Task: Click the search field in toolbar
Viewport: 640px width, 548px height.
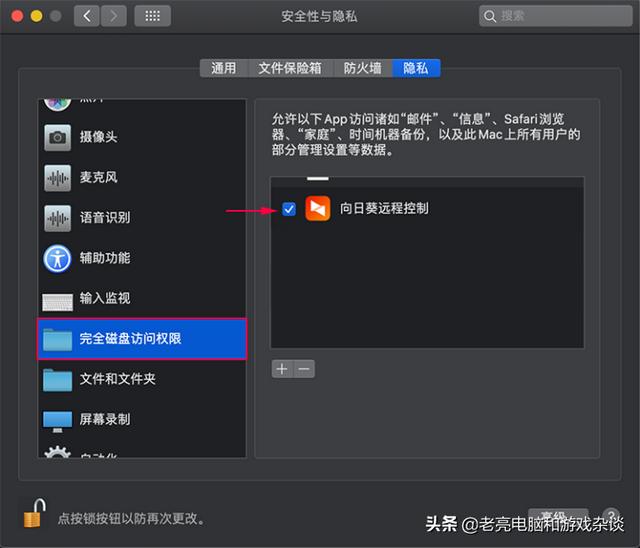Action: click(556, 16)
